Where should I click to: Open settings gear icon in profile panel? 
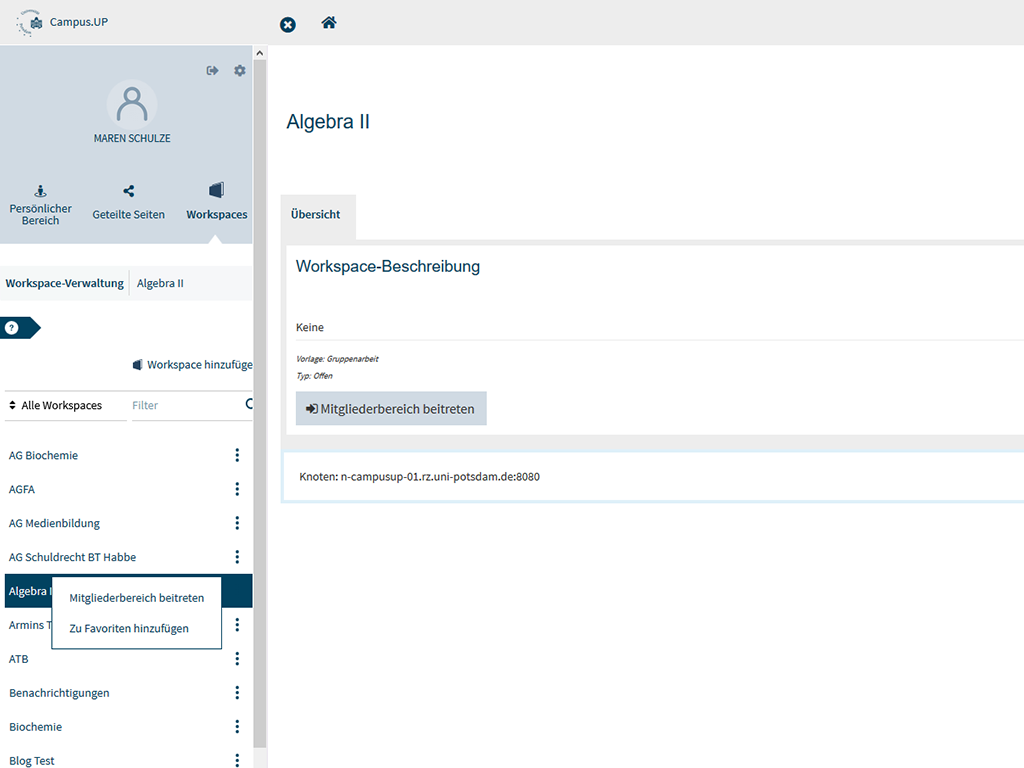tap(240, 71)
